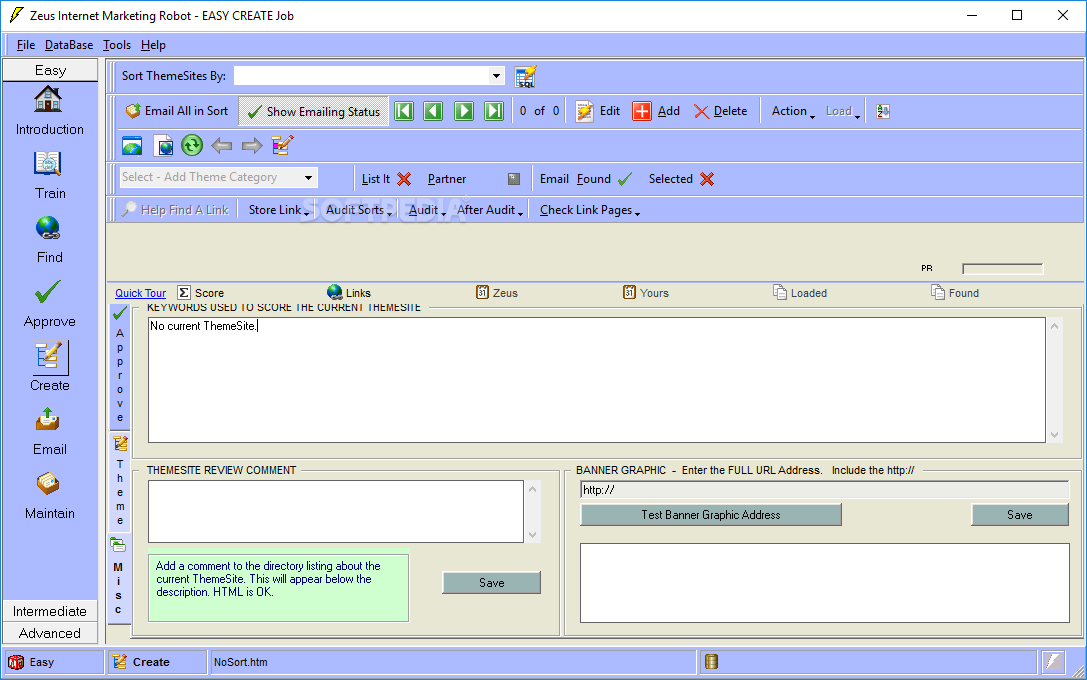Select the Approve checkmark in sidebar
1087x680 pixels.
48,292
